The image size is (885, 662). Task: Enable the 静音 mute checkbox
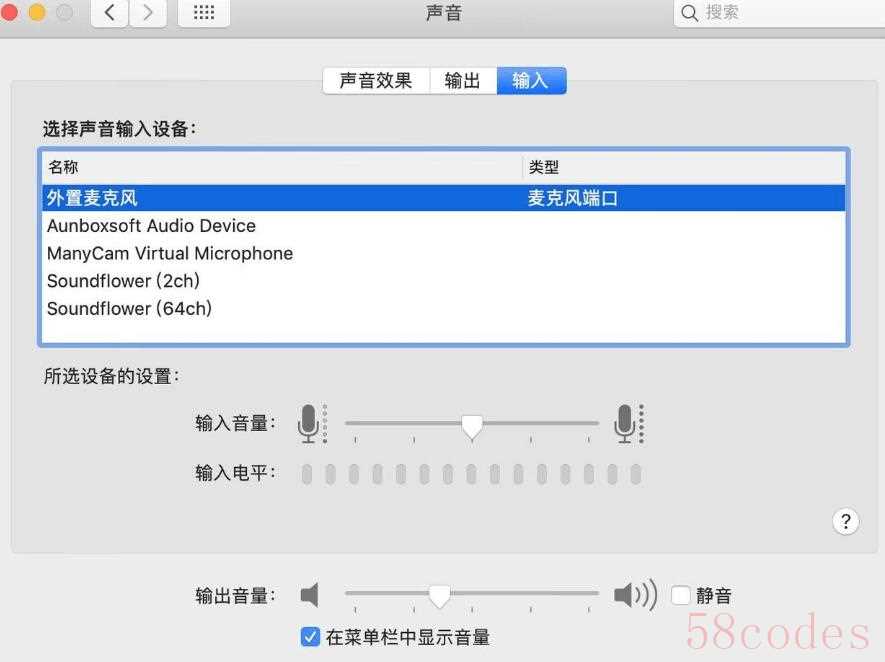pyautogui.click(x=681, y=595)
